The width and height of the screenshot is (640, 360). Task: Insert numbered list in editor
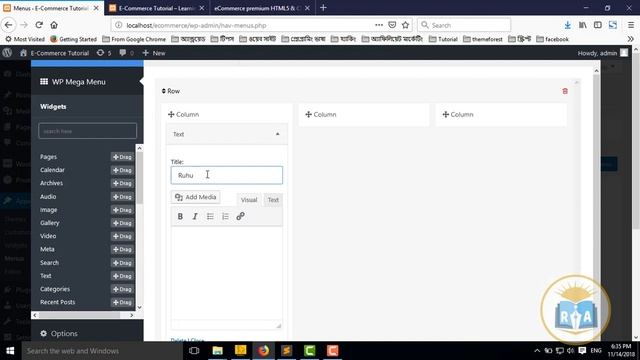225,216
